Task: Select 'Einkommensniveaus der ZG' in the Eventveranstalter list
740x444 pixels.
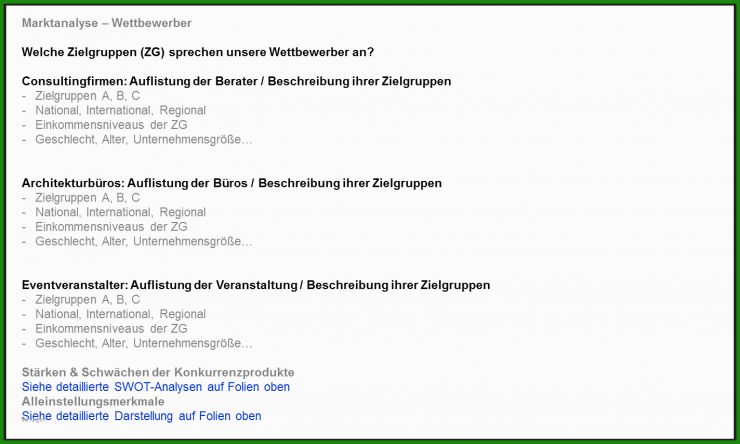Action: (111, 329)
